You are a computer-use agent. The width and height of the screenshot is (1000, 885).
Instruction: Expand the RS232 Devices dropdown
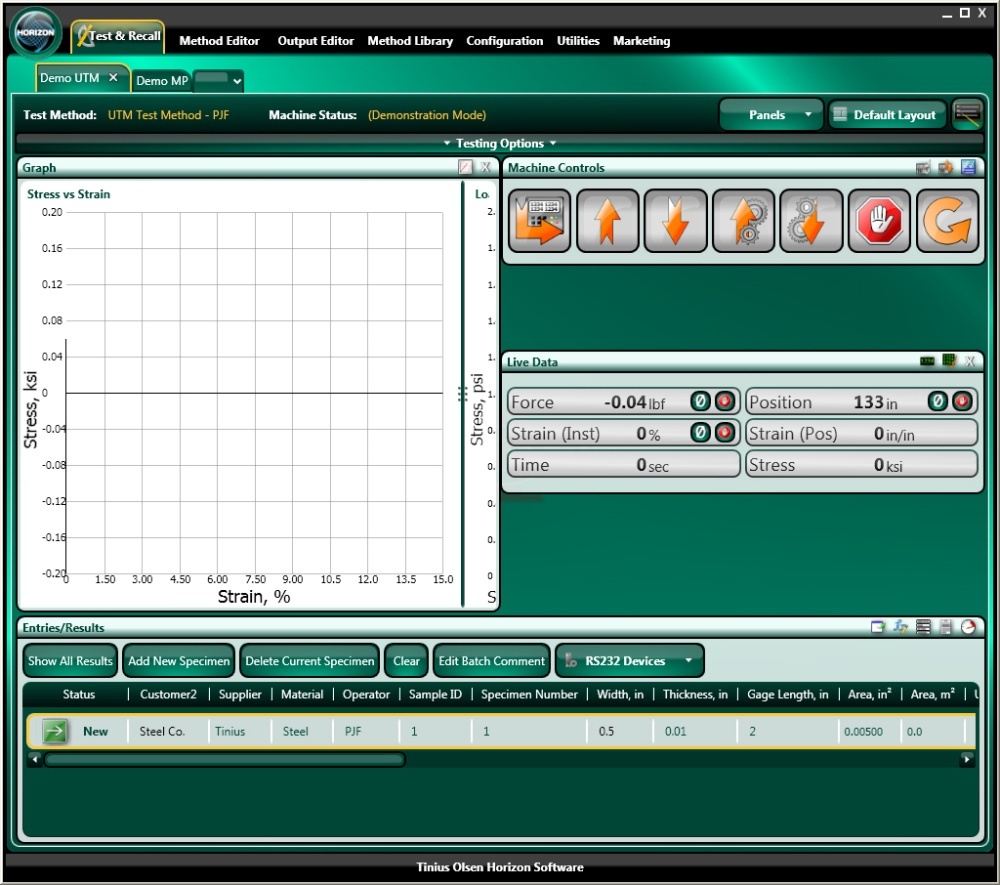[630, 661]
